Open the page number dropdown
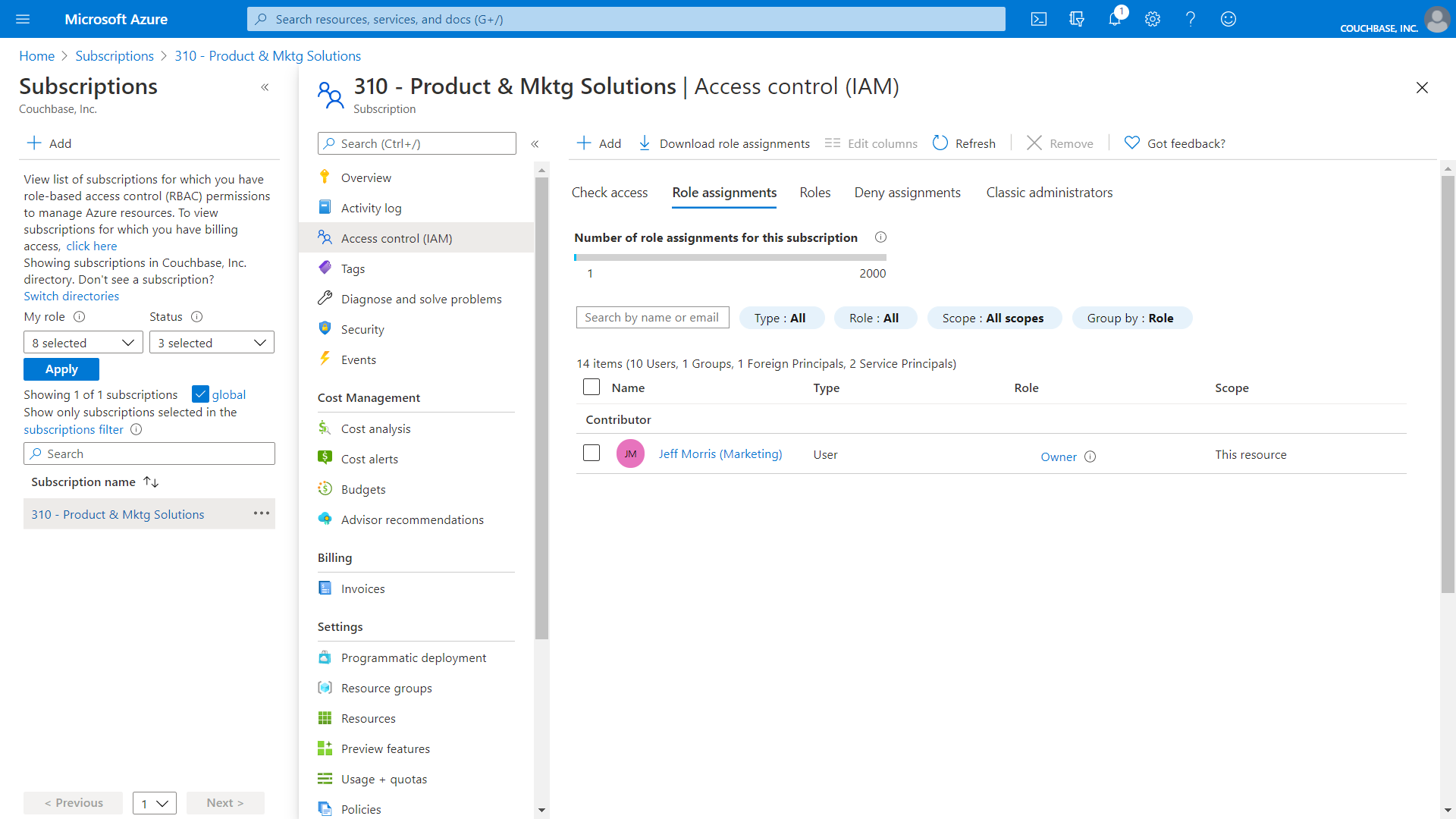1456x819 pixels. (x=154, y=803)
